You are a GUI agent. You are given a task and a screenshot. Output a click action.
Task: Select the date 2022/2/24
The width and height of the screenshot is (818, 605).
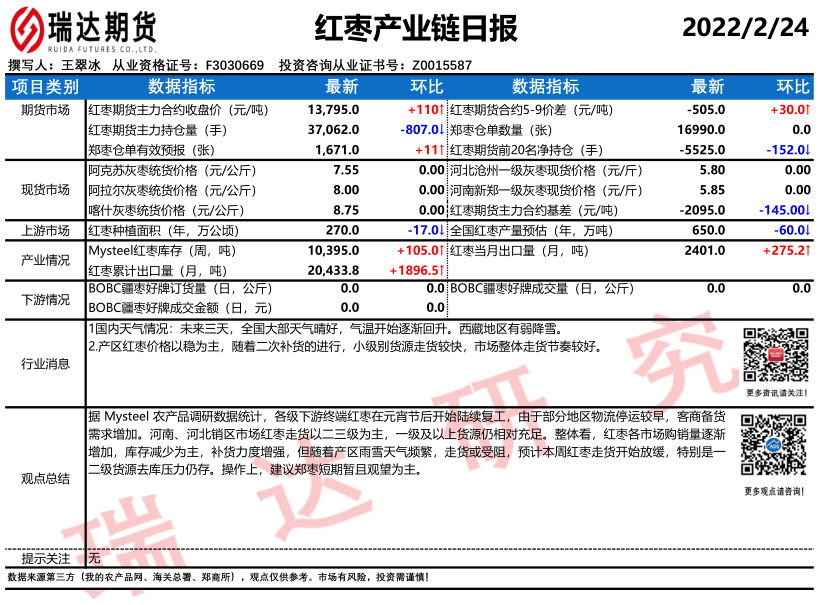pyautogui.click(x=745, y=27)
